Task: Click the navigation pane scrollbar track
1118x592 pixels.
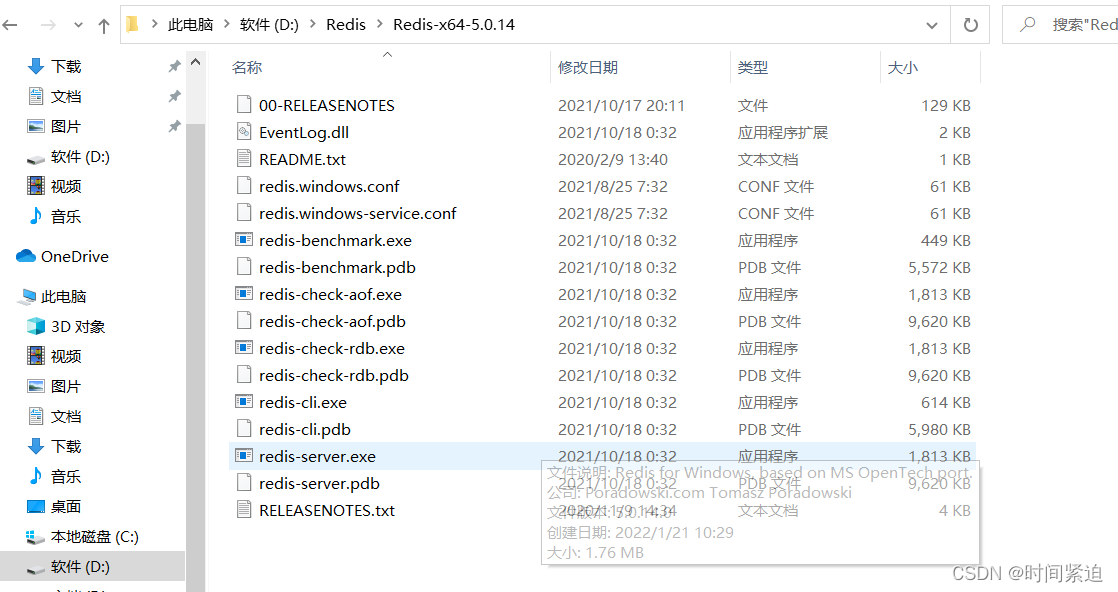Action: click(195, 357)
